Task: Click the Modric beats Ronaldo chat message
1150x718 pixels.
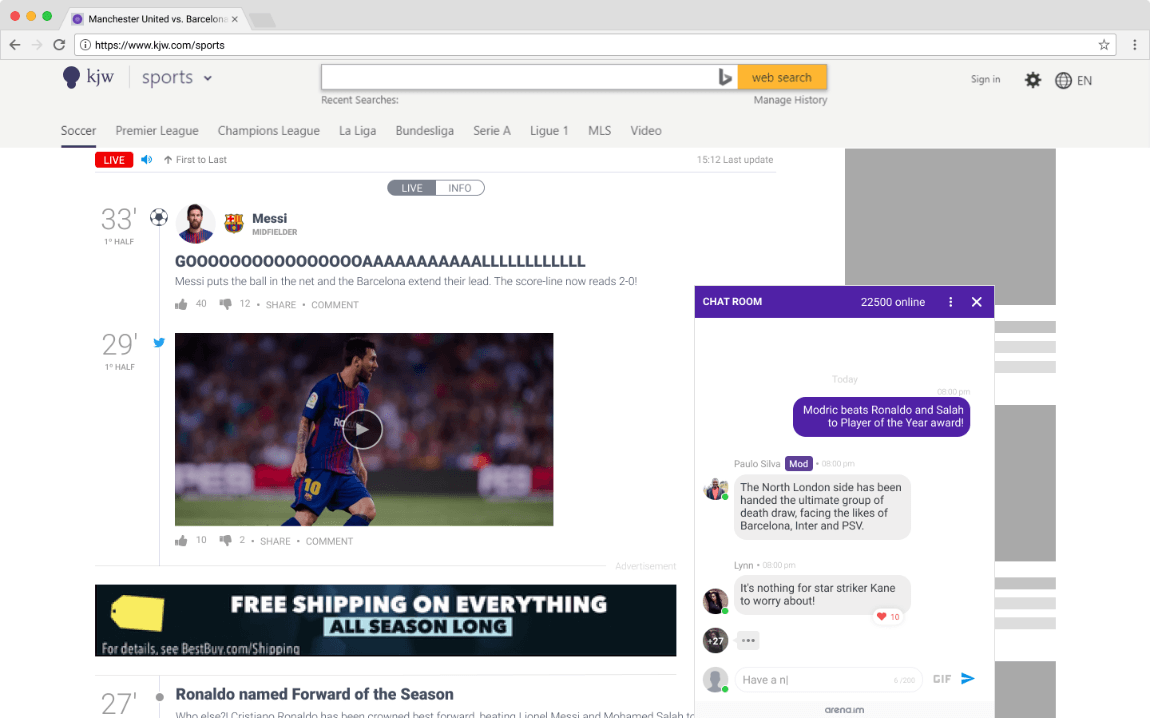Action: [x=882, y=417]
